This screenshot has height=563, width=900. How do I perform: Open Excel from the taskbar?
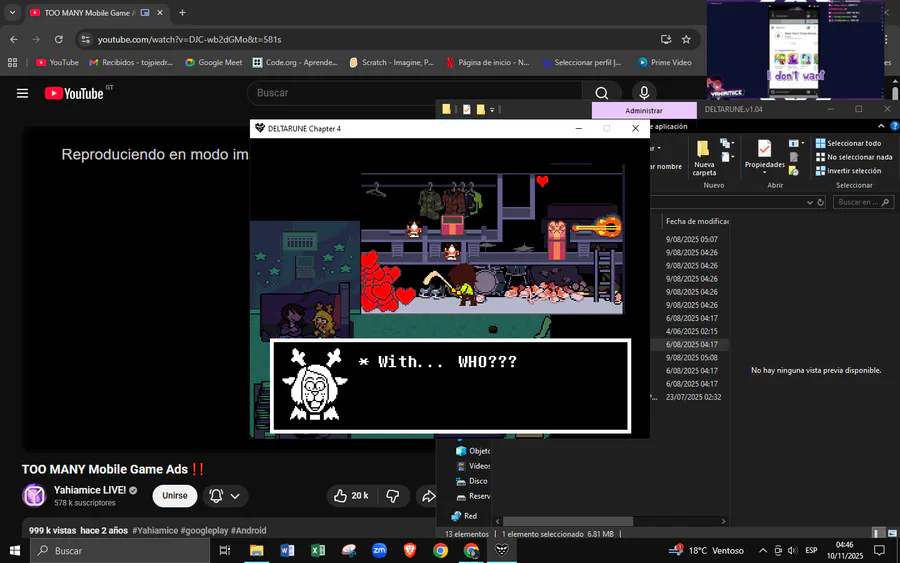[317, 550]
